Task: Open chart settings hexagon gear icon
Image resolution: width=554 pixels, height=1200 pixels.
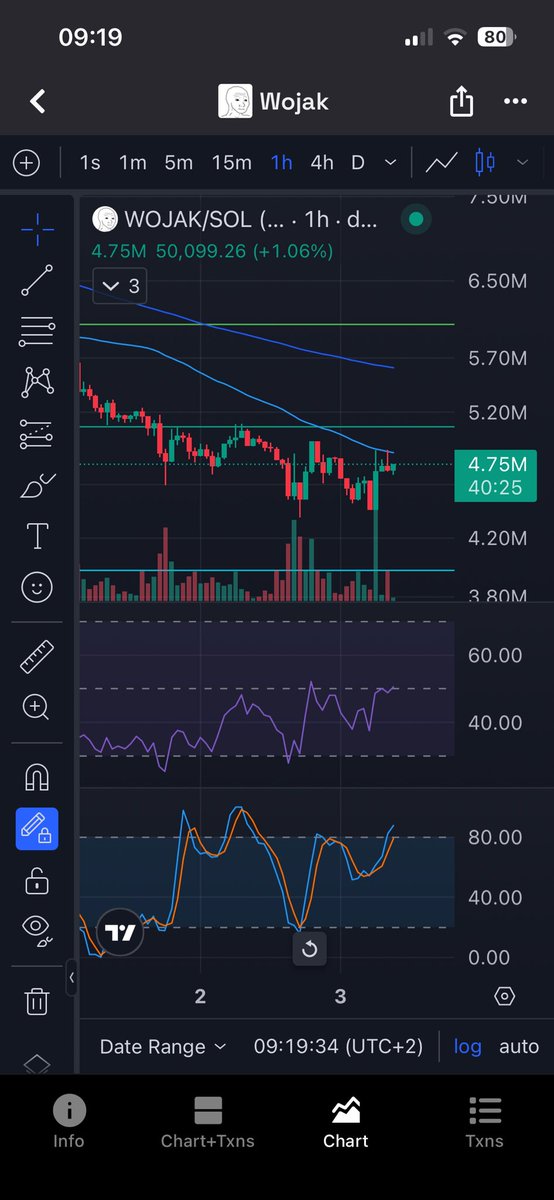Action: 505,996
